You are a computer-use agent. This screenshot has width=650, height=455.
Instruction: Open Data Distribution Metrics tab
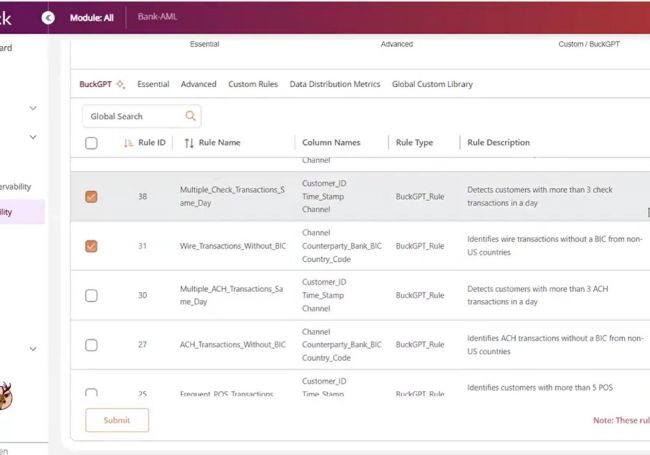point(335,84)
